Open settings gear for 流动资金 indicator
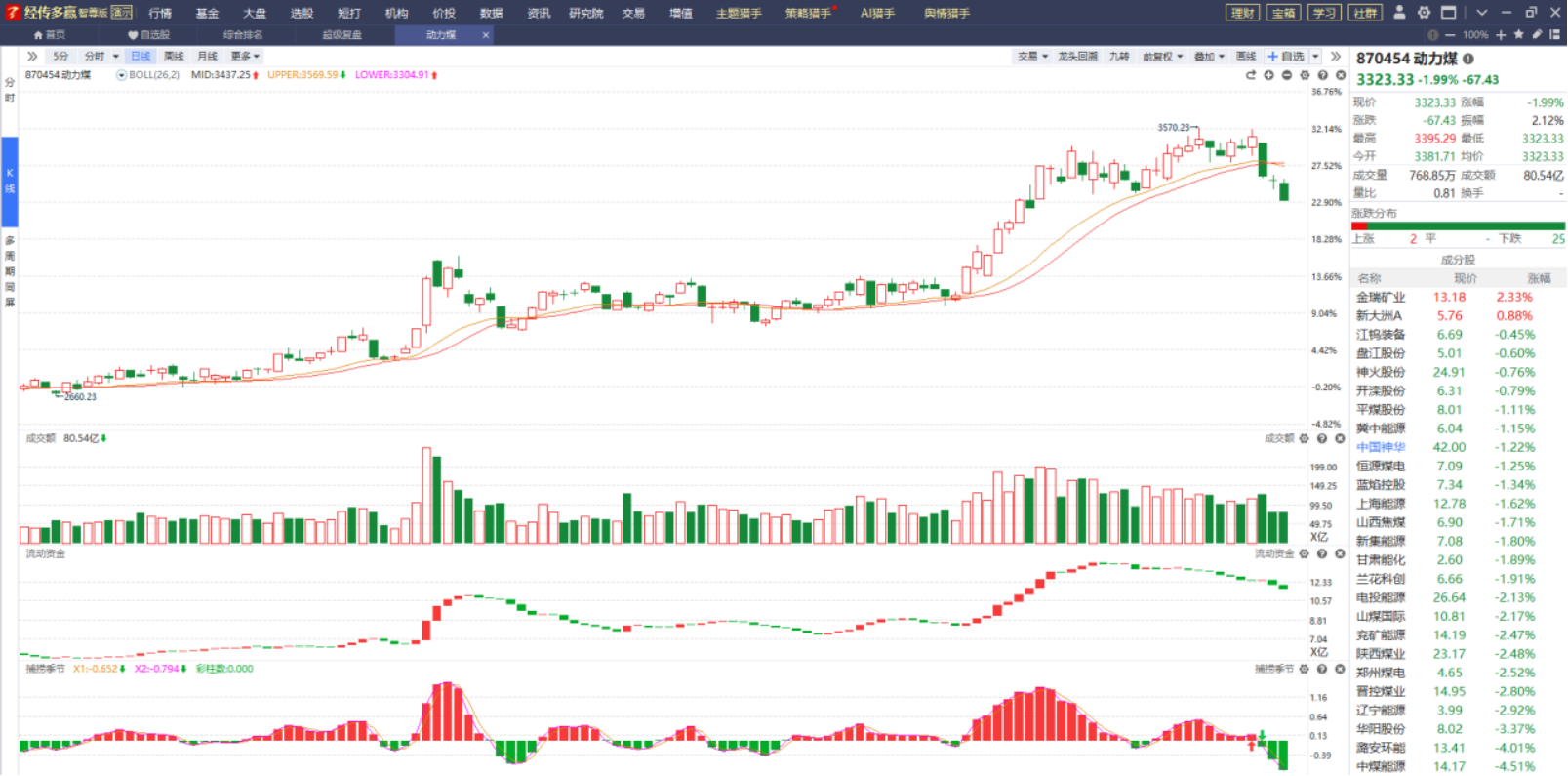This screenshot has width=1568, height=776. pyautogui.click(x=1305, y=554)
